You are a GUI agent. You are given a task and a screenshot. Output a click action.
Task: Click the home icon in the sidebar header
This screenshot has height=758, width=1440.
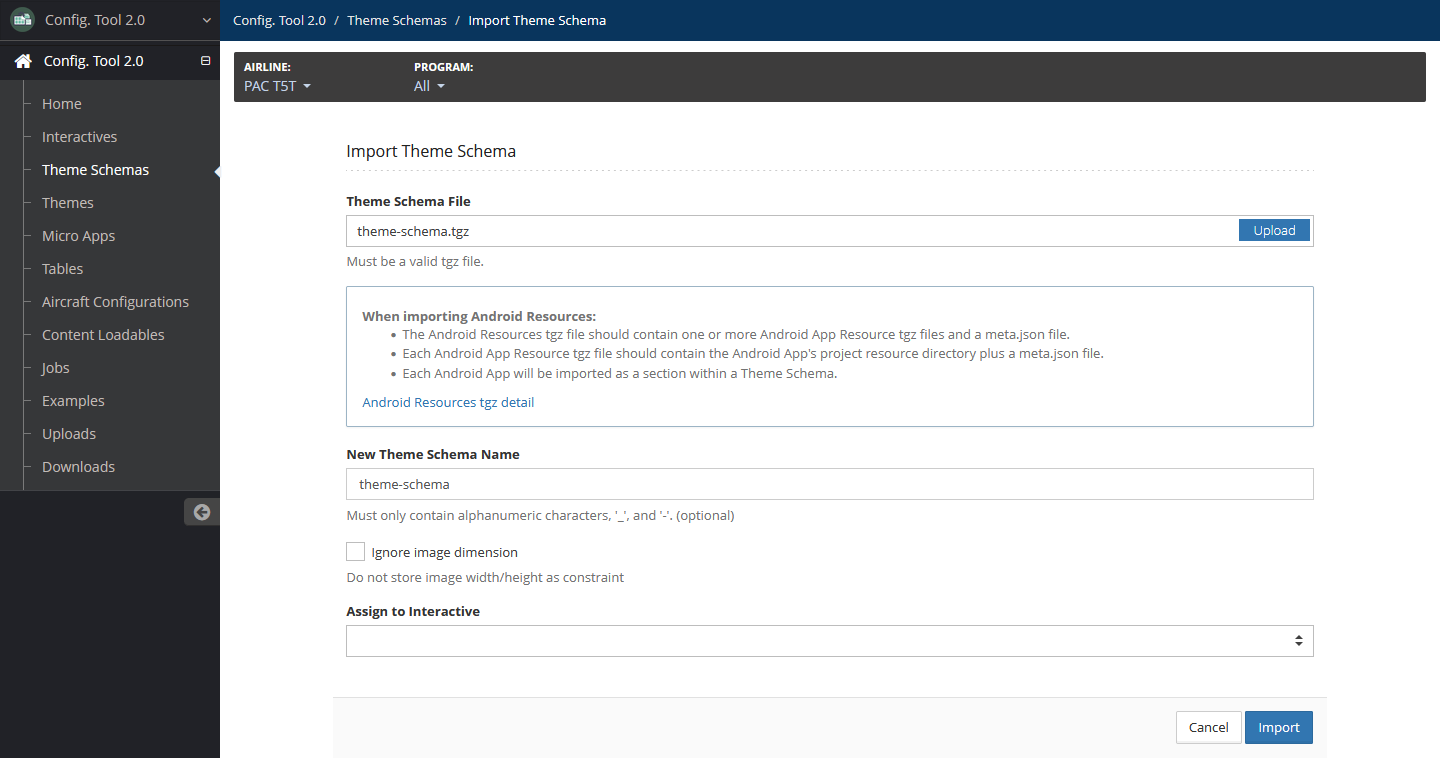[x=23, y=61]
